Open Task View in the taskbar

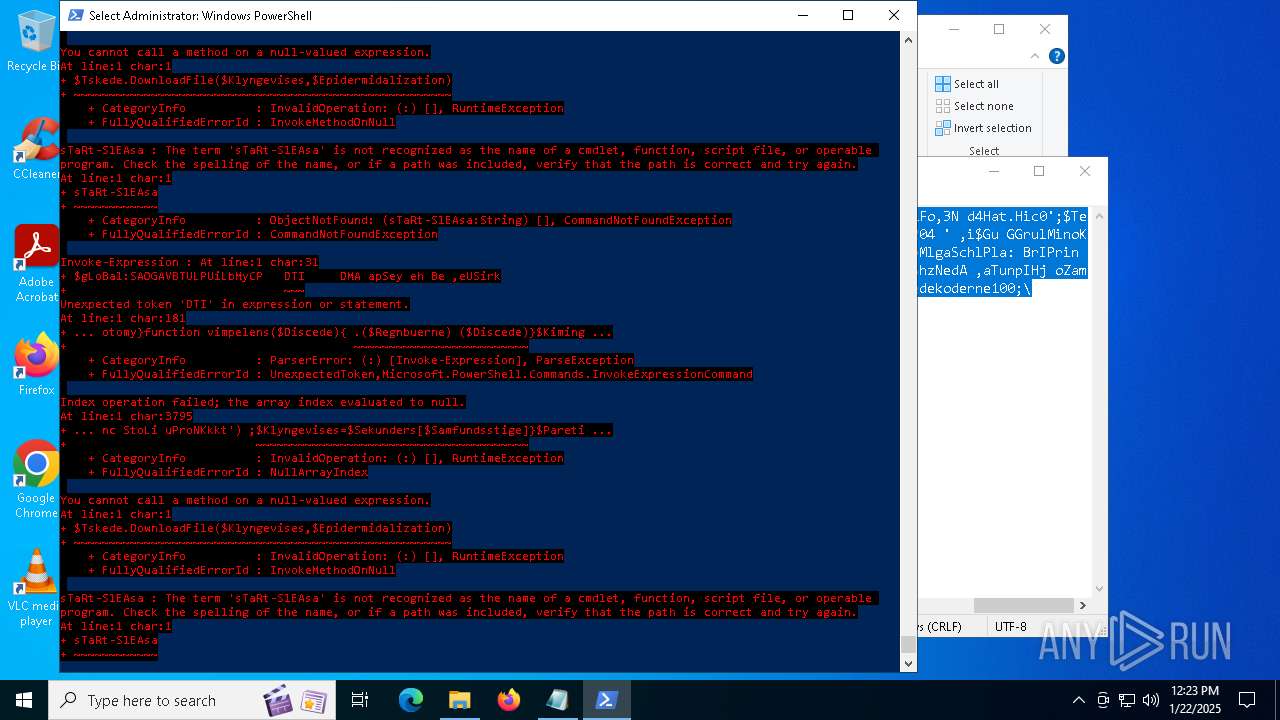360,700
